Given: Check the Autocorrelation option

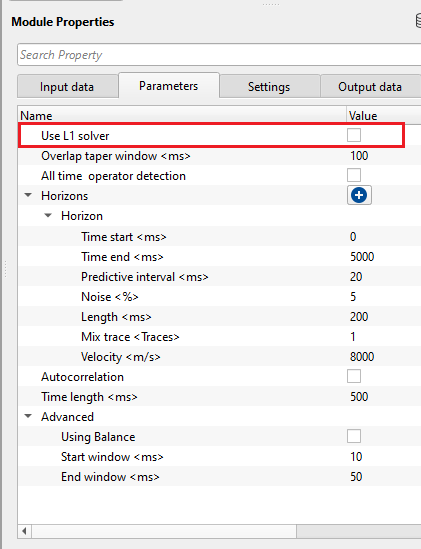Looking at the screenshot, I should (x=354, y=376).
